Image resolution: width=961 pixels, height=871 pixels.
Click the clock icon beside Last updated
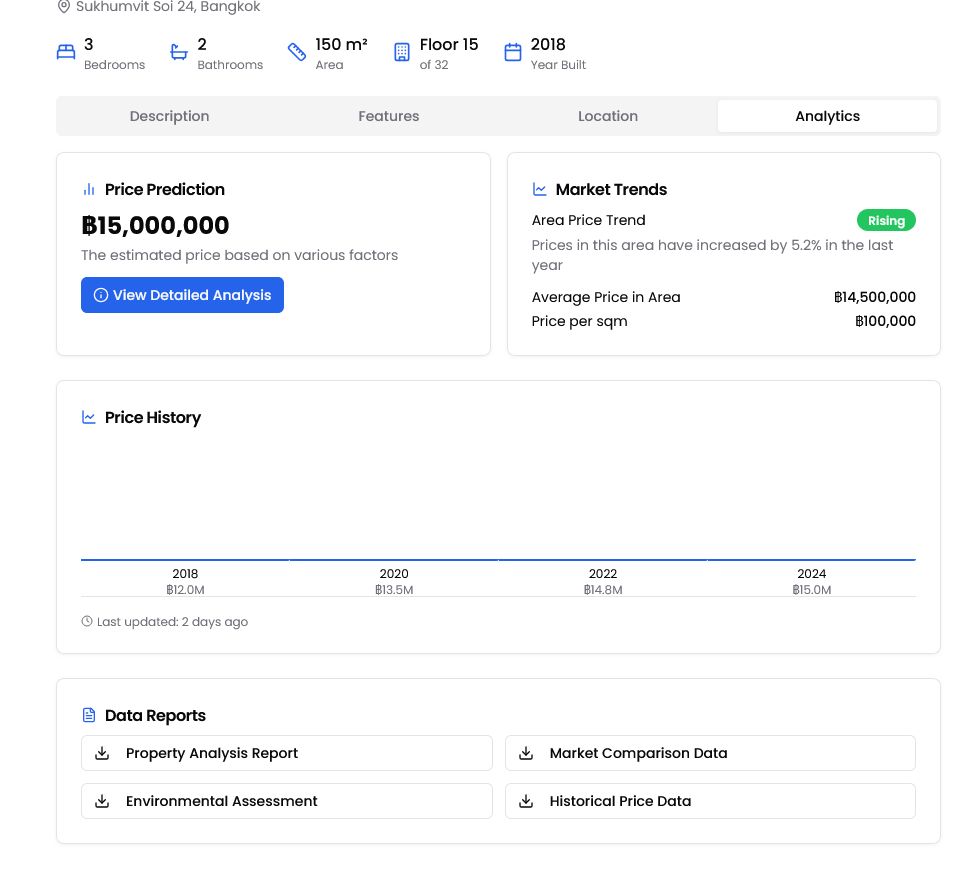(87, 622)
